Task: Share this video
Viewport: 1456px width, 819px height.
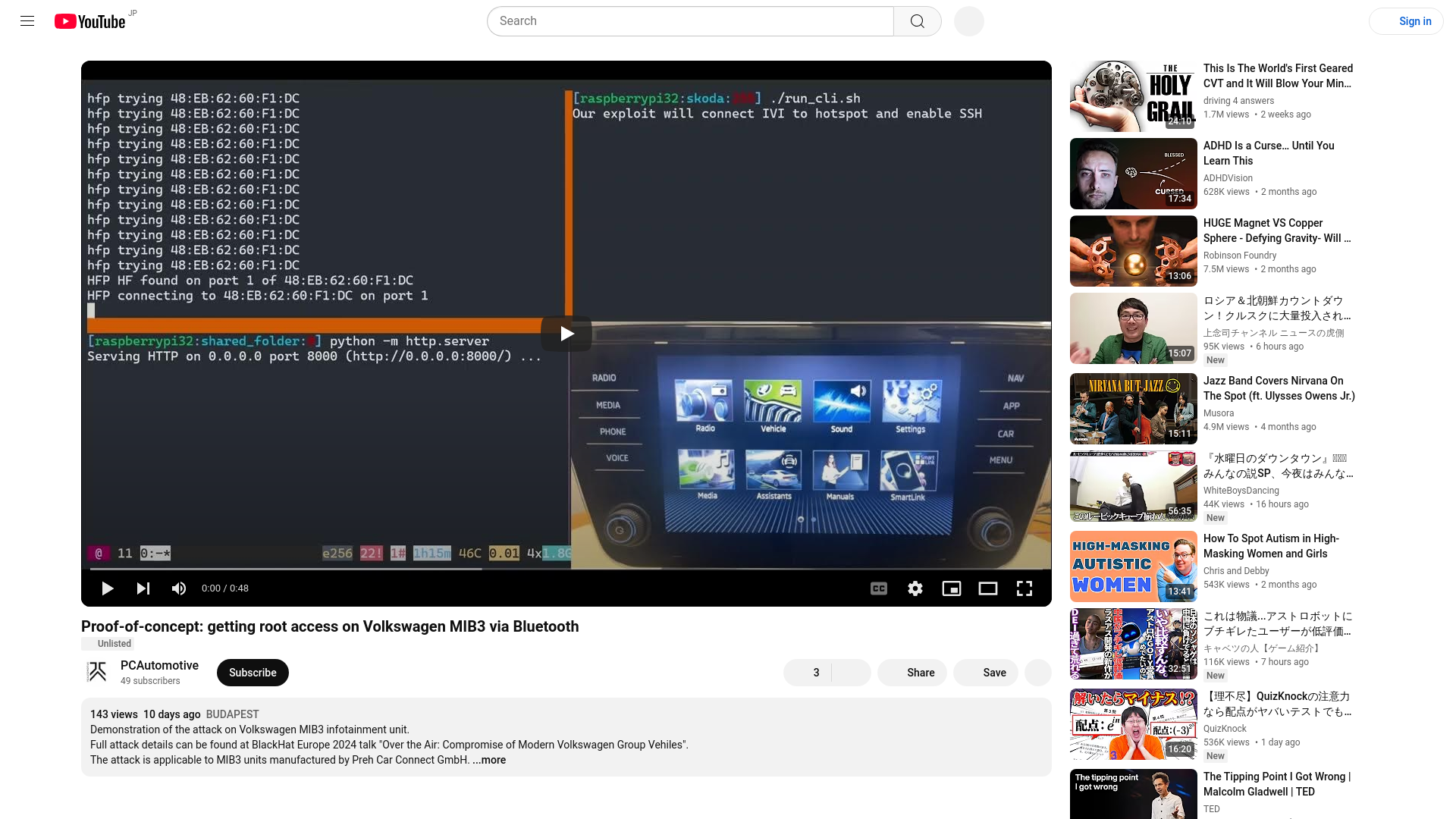Action: click(912, 673)
